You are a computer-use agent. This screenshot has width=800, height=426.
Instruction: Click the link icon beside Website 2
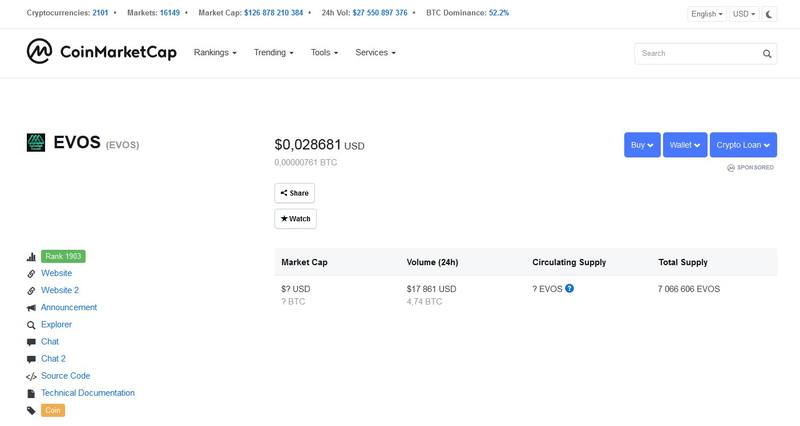click(x=31, y=291)
